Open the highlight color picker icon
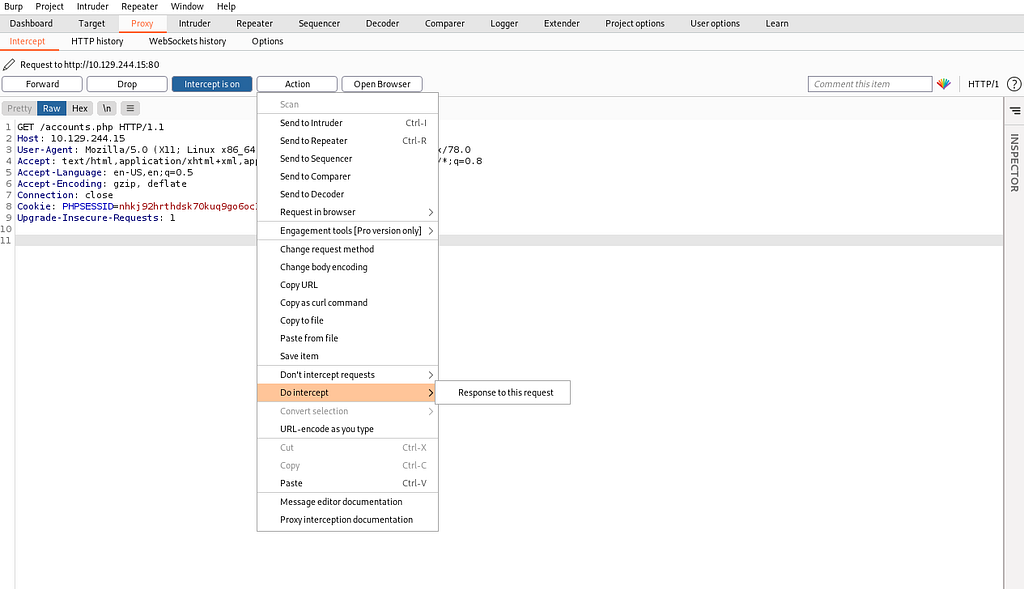 944,84
